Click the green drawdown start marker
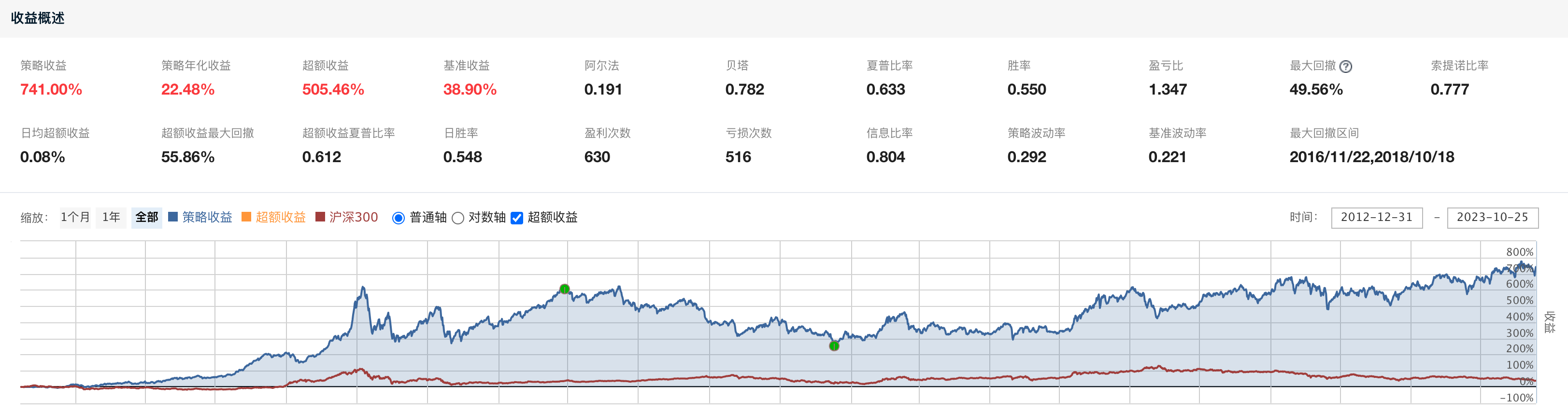Viewport: 1568px width, 414px height. [565, 289]
